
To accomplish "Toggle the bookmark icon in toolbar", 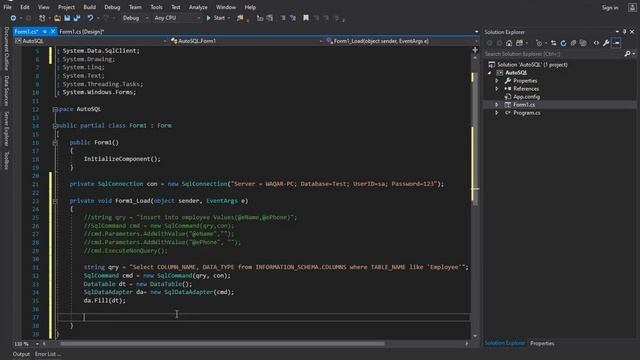I will pos(306,18).
